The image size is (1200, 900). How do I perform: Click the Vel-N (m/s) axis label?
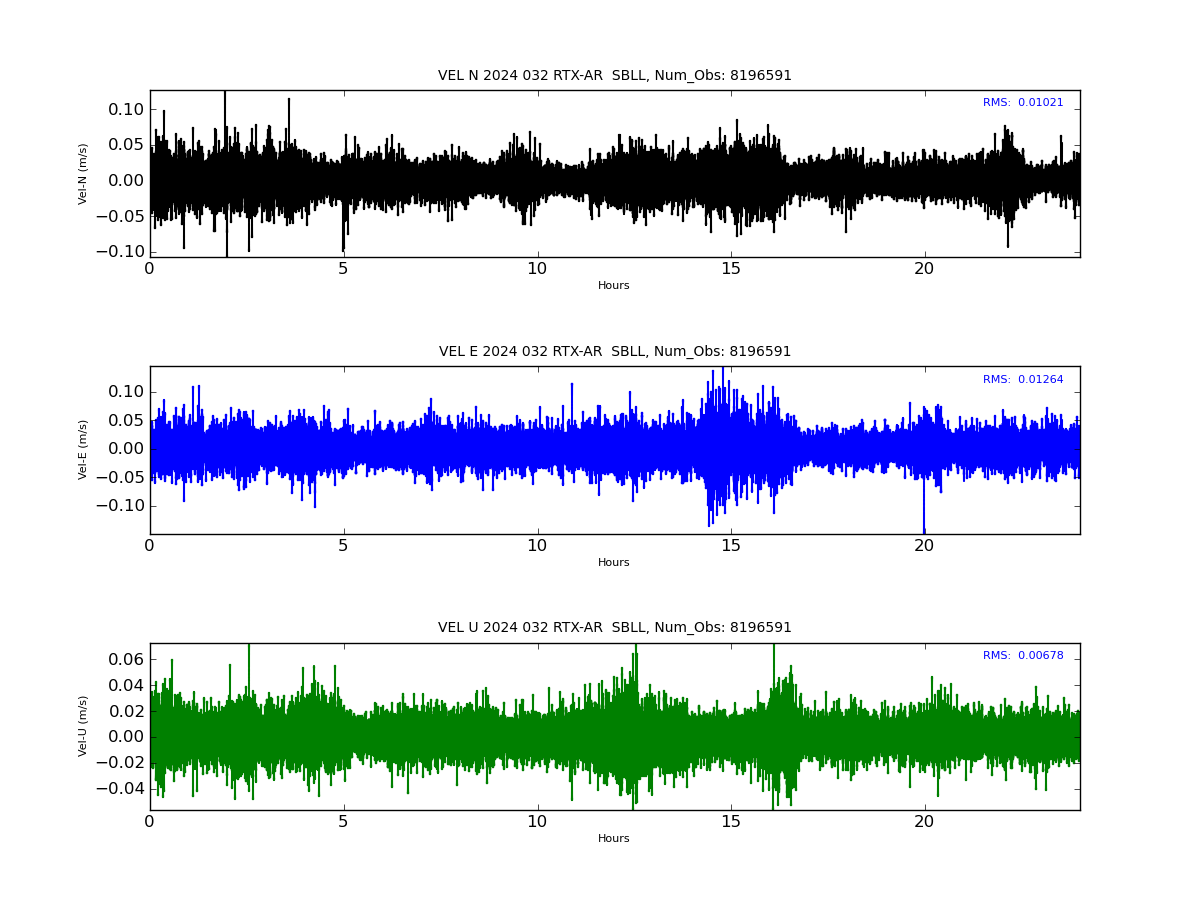[84, 174]
